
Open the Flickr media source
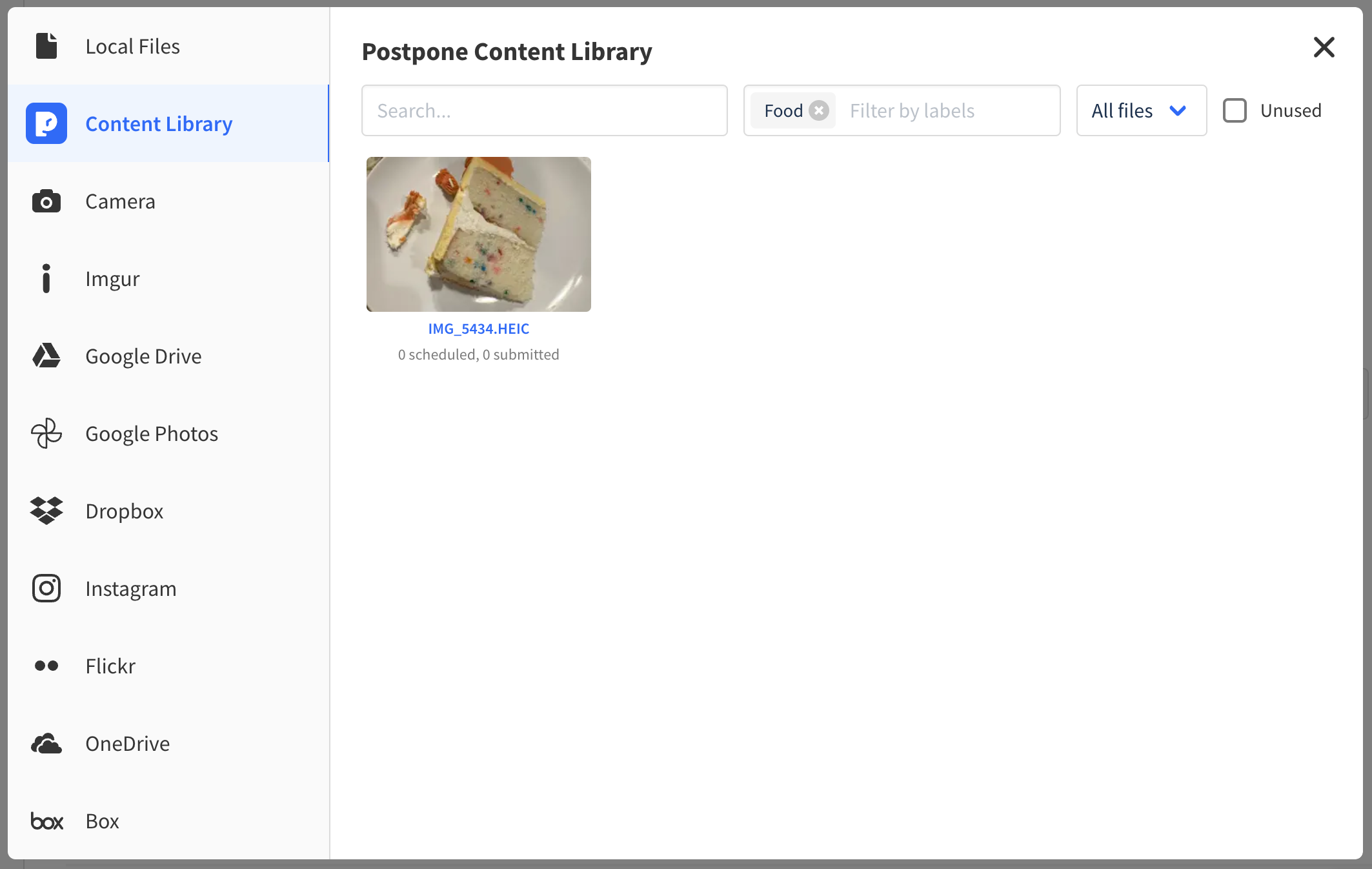[x=46, y=666]
